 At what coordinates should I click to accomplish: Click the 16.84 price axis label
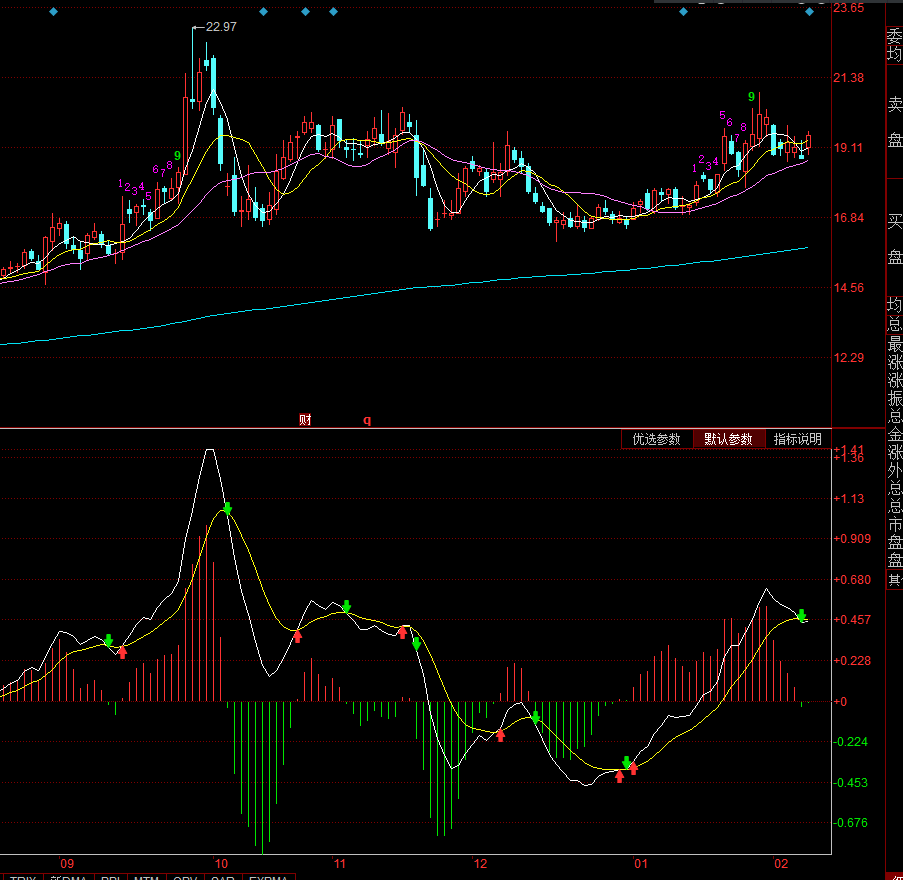[848, 218]
